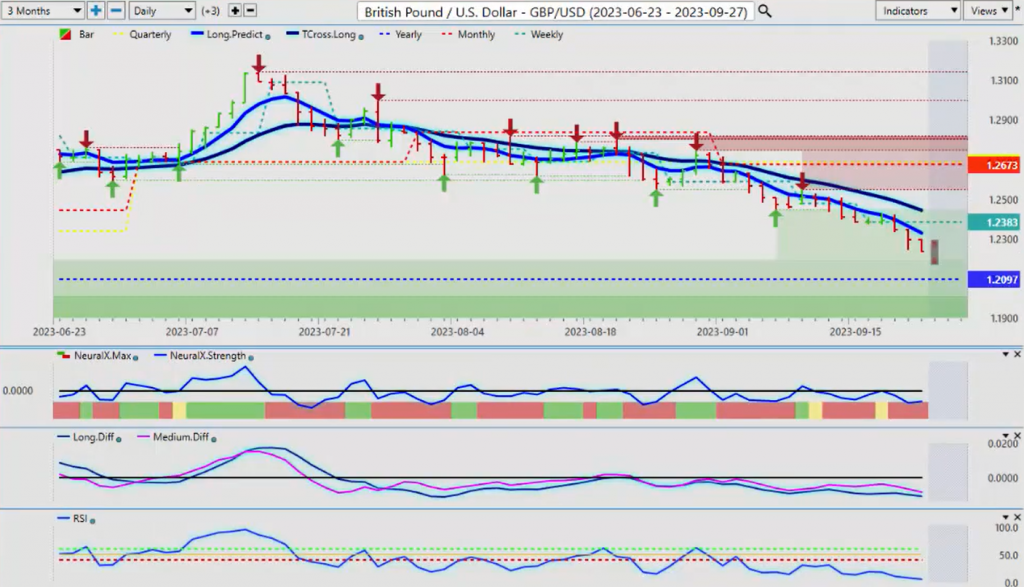Screen dimensions: 1024x587
Task: Open the Indicators dropdown
Action: (917, 10)
